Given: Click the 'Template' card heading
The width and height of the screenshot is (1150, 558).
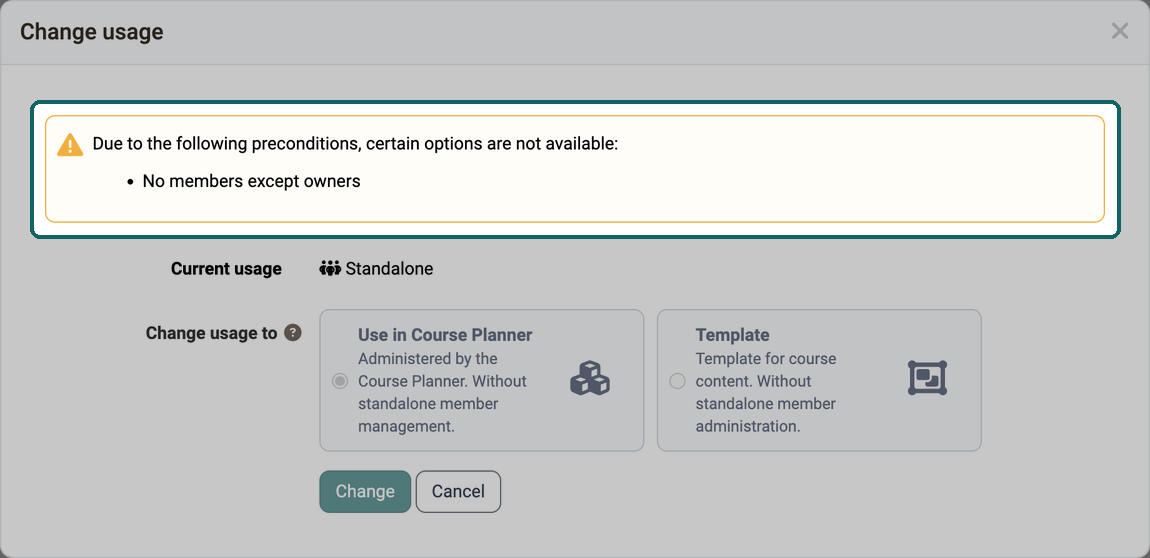Looking at the screenshot, I should tap(732, 335).
